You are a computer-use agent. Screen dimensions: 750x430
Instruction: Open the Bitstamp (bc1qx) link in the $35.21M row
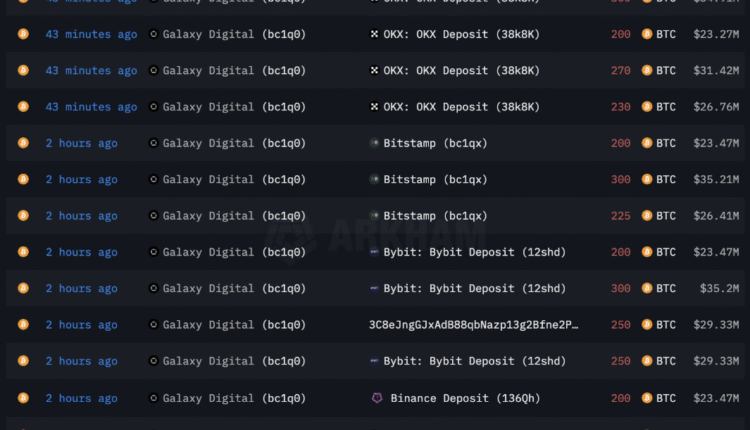(435, 180)
